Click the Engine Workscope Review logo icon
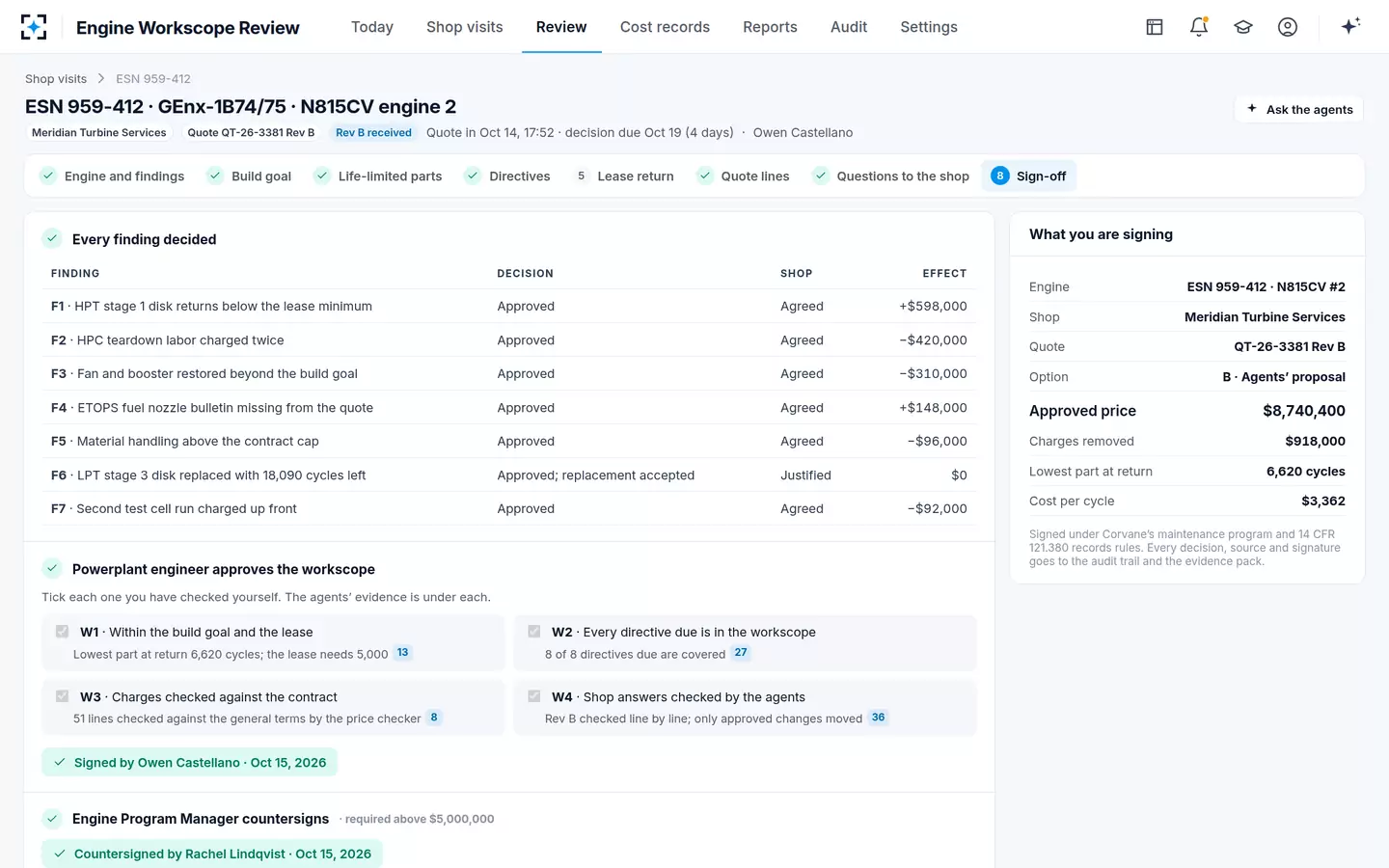1389x868 pixels. click(x=34, y=27)
